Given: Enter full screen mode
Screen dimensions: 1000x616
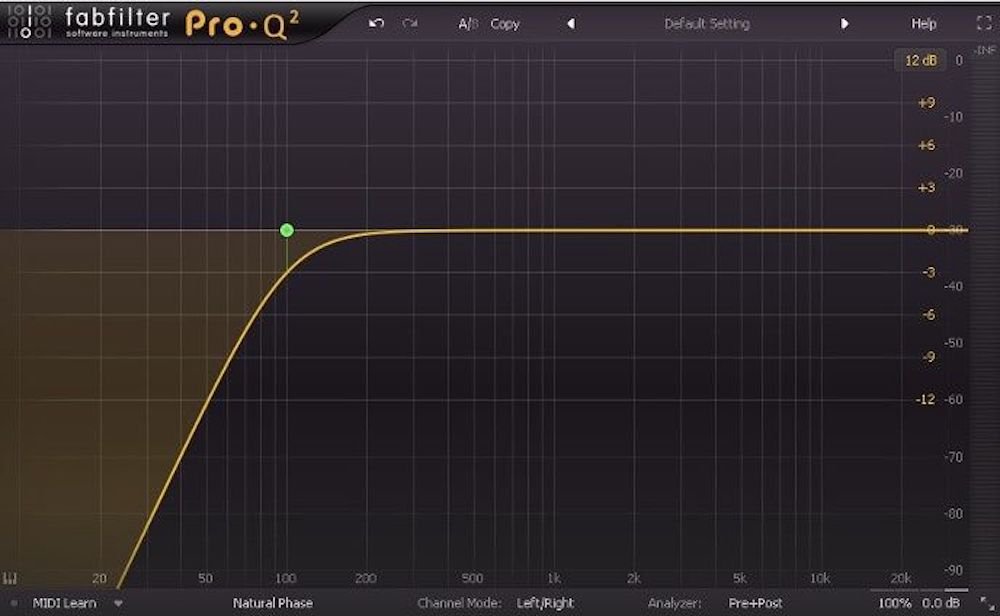Looking at the screenshot, I should 981,23.
